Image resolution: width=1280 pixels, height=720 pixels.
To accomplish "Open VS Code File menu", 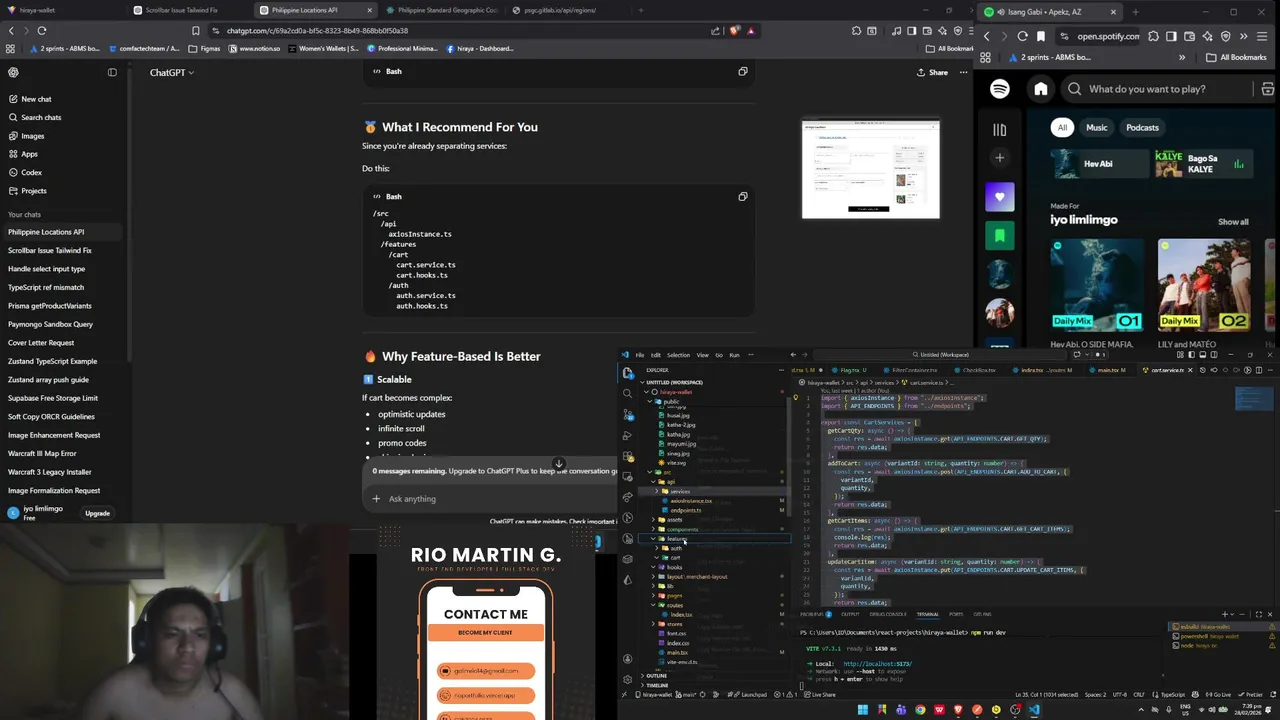I will click(640, 355).
